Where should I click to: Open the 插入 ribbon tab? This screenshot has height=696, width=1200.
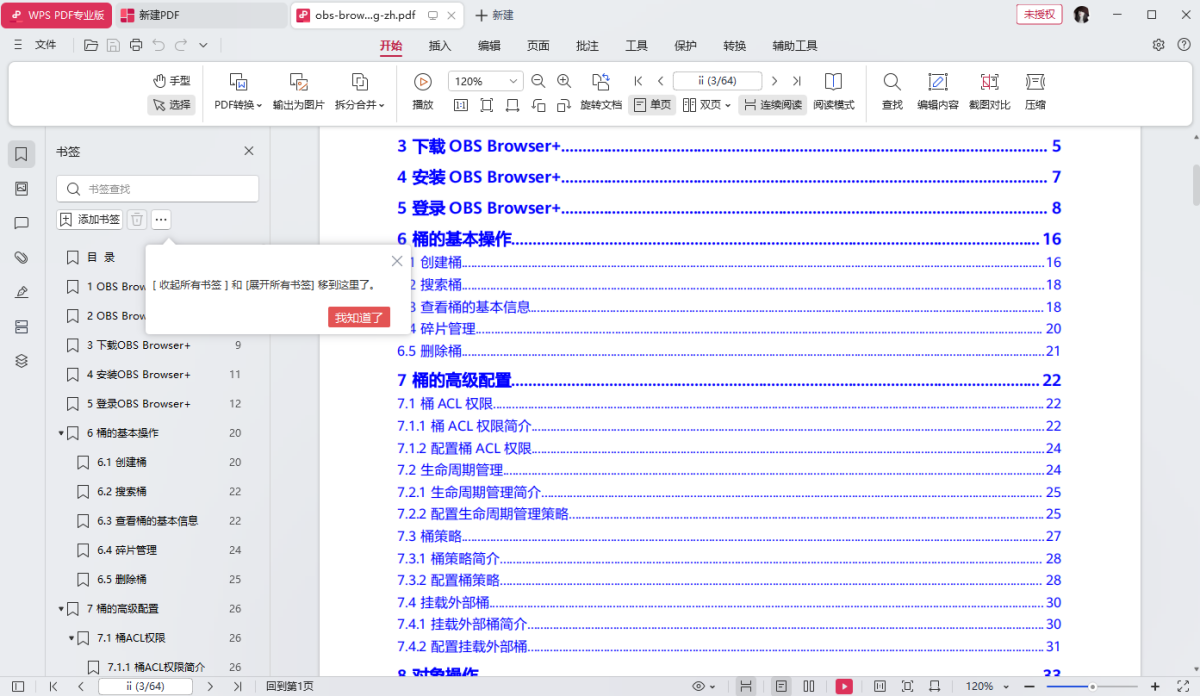point(440,45)
